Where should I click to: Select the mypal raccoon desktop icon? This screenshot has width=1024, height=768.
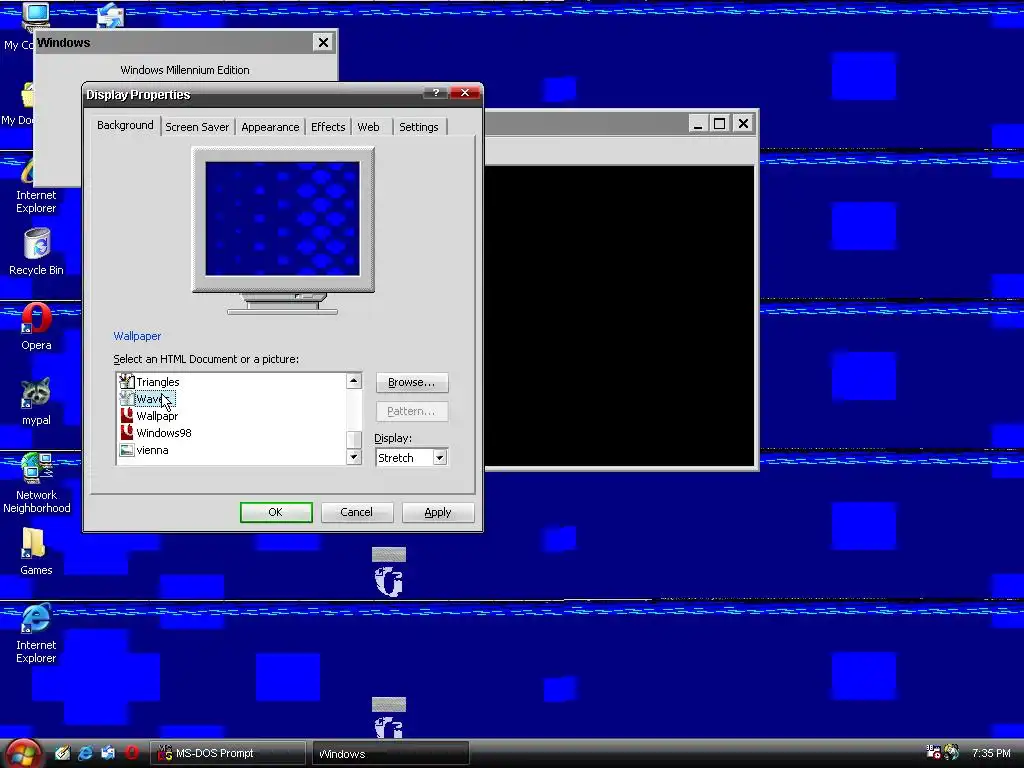click(36, 401)
